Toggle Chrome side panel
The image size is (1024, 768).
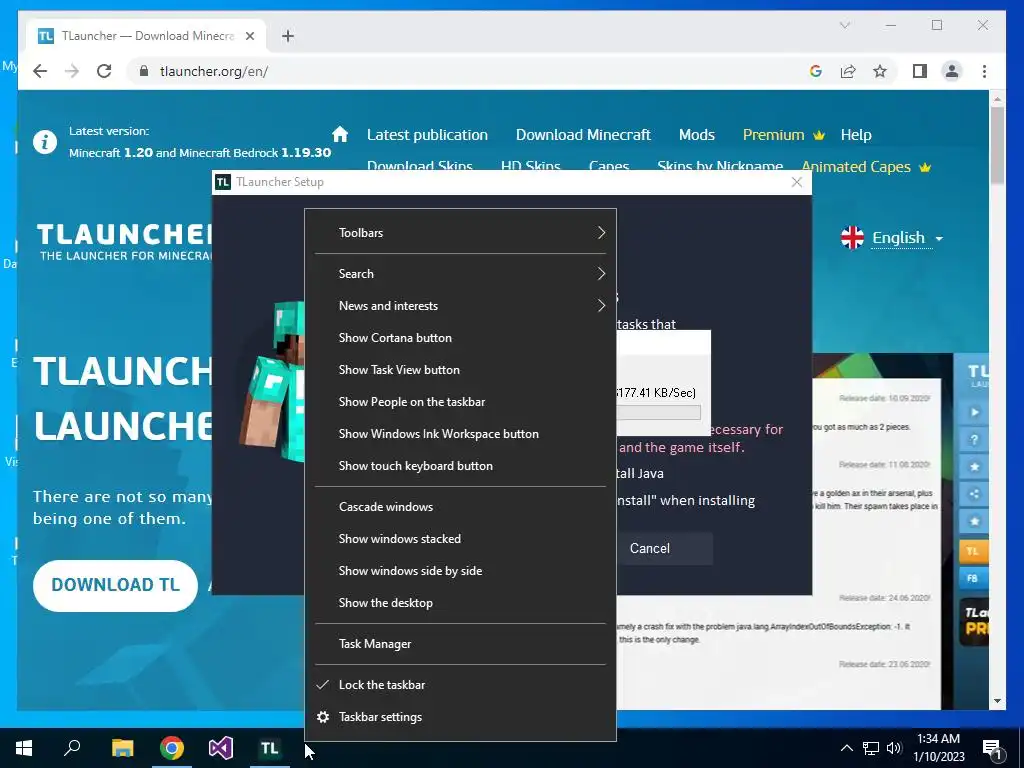(920, 71)
